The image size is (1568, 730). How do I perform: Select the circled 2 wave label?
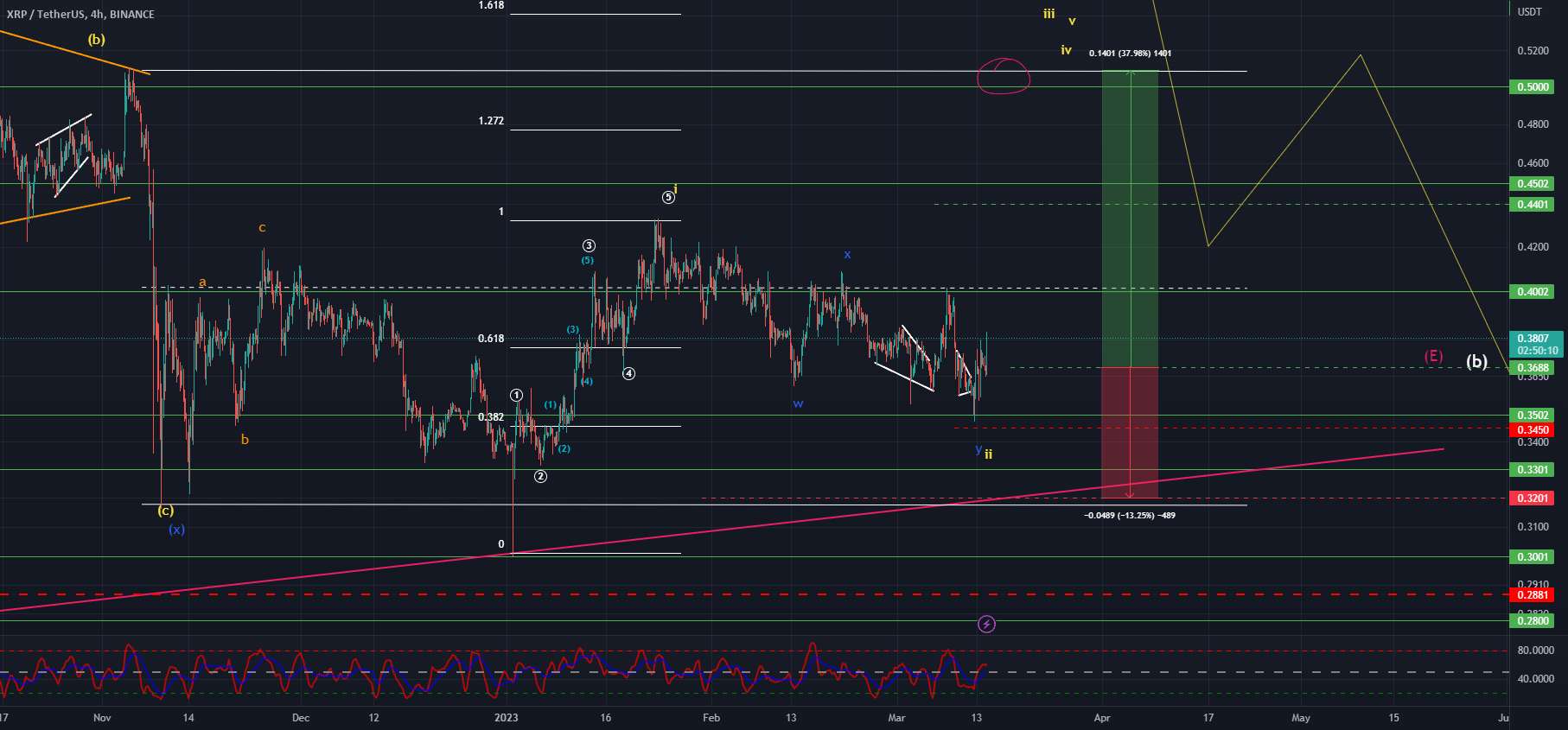pyautogui.click(x=540, y=476)
